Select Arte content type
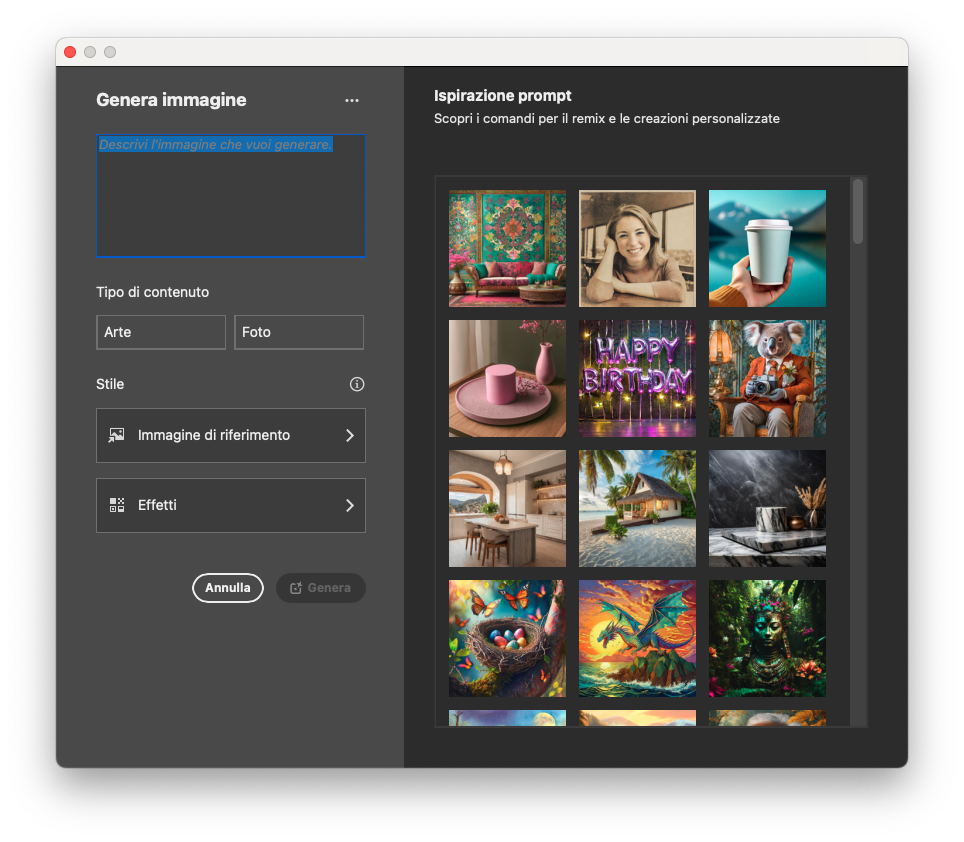964x842 pixels. pos(161,332)
